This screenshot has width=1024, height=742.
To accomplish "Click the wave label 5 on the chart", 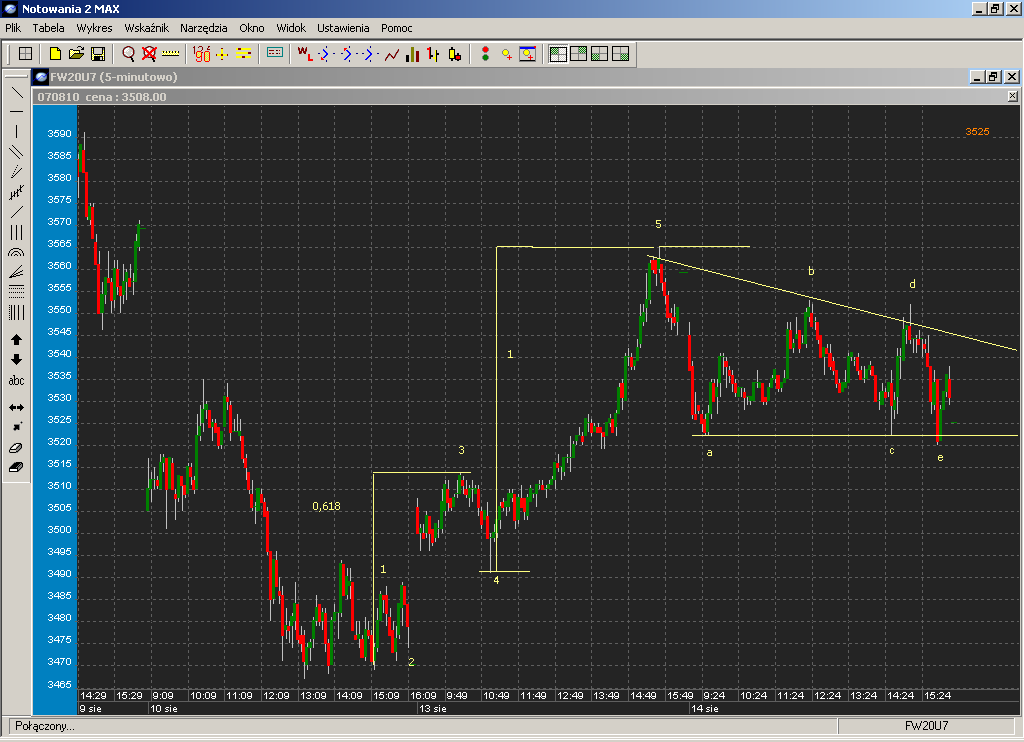I will coord(658,224).
